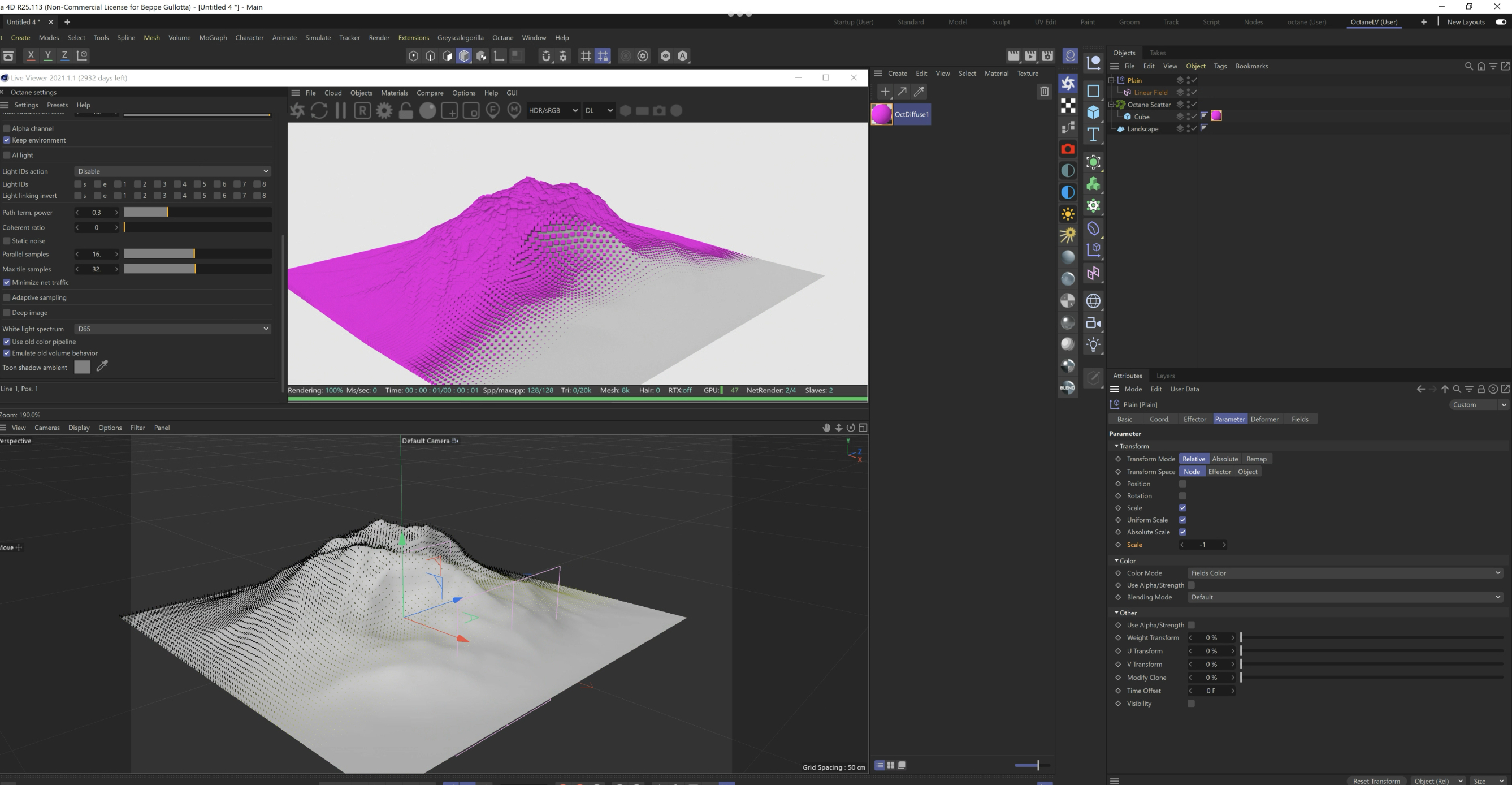Enable the Alpha channel checkbox
The image size is (1512, 785).
pyautogui.click(x=7, y=128)
